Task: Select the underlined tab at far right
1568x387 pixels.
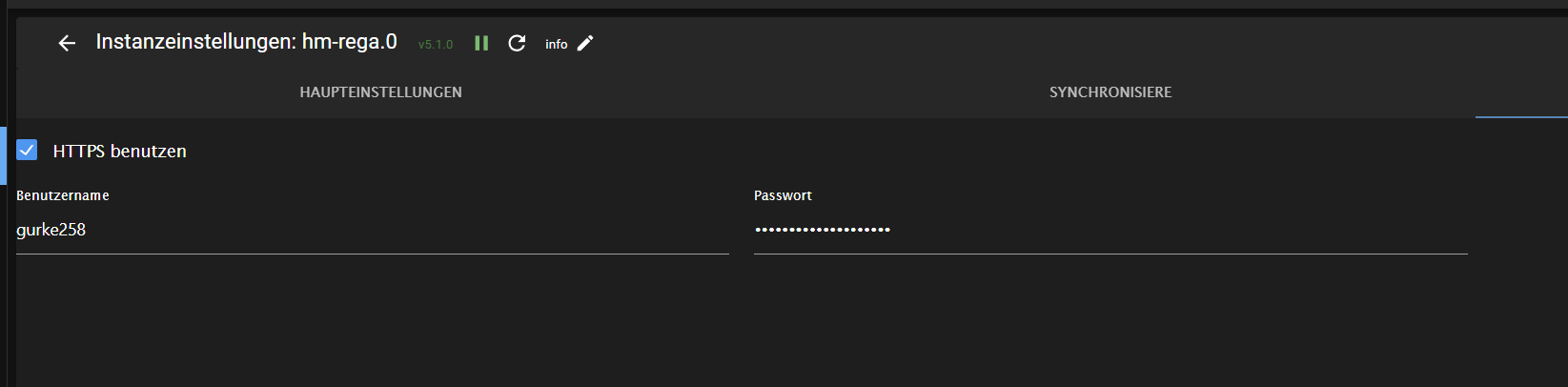Action: (1521, 93)
